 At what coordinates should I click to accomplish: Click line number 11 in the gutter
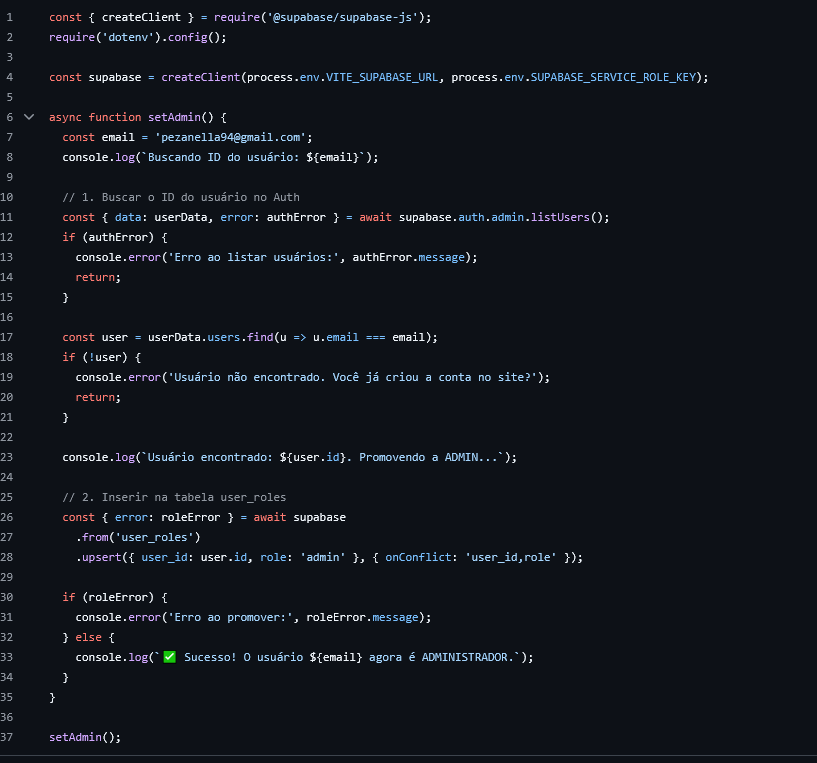pyautogui.click(x=7, y=217)
